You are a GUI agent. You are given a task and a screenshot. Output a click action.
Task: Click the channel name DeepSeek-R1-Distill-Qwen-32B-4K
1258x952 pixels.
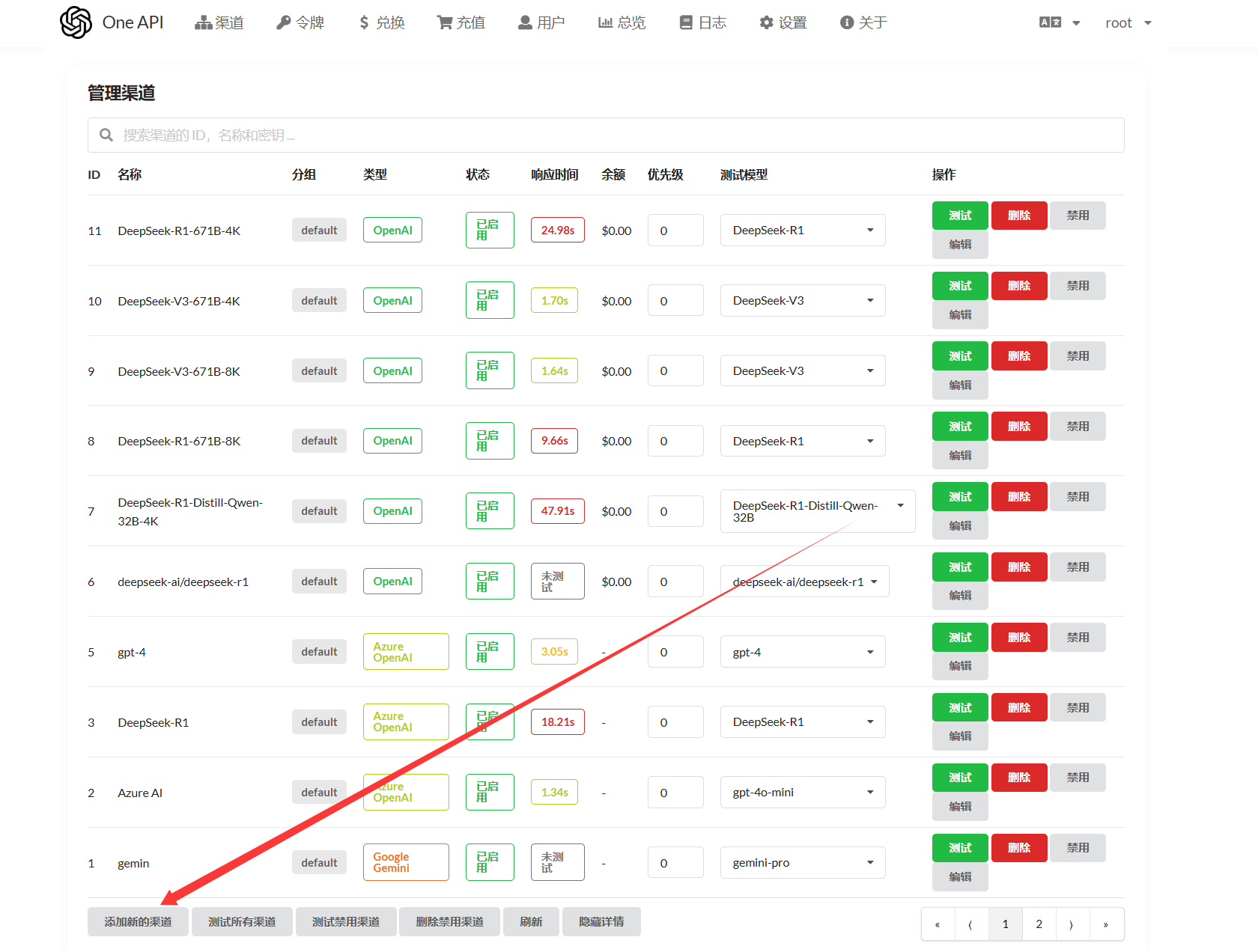pos(190,512)
